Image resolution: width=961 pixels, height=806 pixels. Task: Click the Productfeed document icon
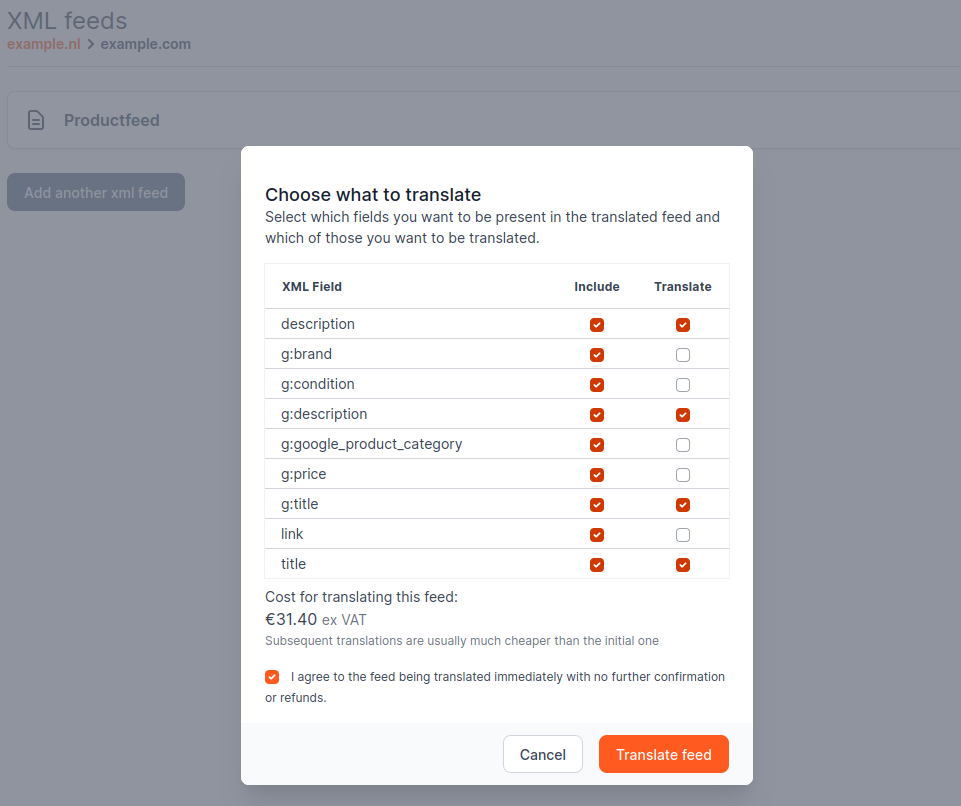tap(36, 120)
